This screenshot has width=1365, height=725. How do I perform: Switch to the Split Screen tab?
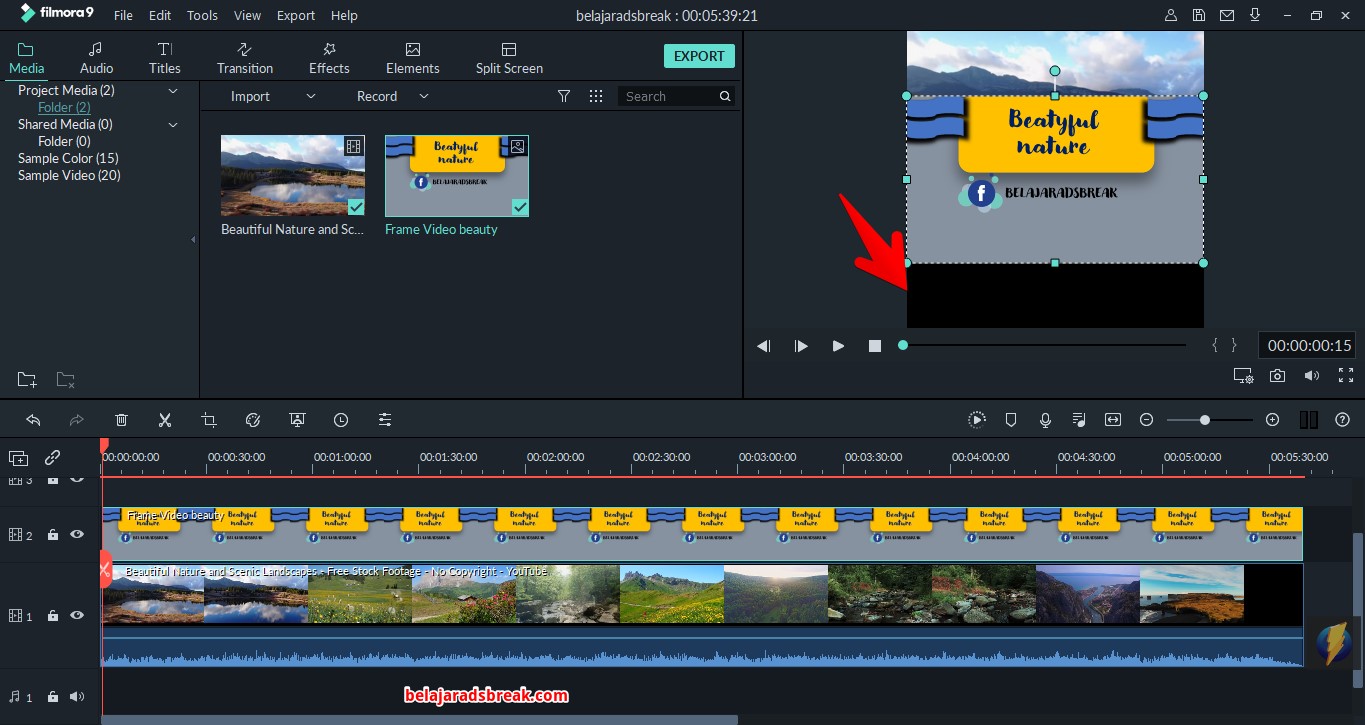[509, 58]
